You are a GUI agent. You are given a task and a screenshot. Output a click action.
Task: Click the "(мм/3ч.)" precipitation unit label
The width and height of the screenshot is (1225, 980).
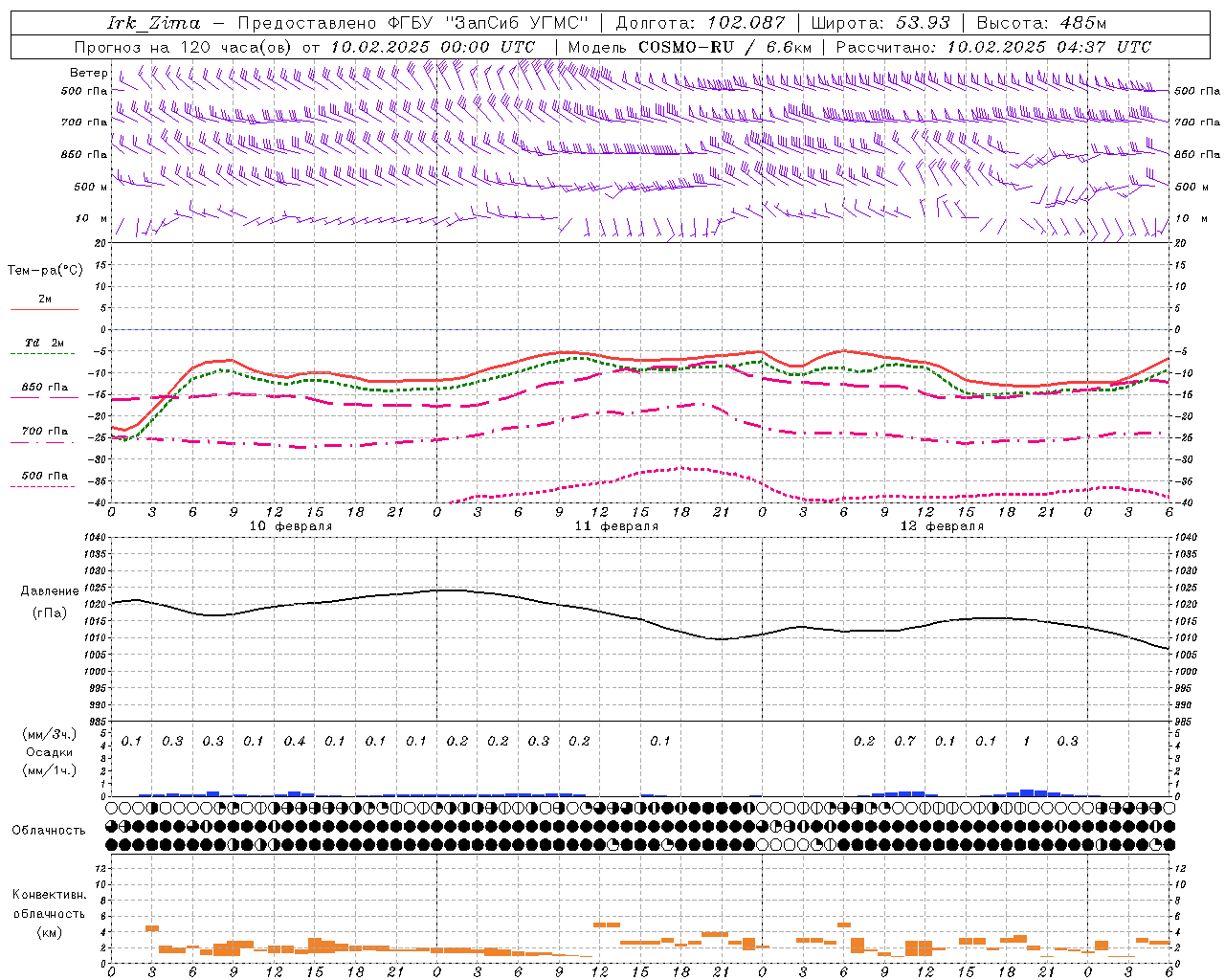[50, 734]
